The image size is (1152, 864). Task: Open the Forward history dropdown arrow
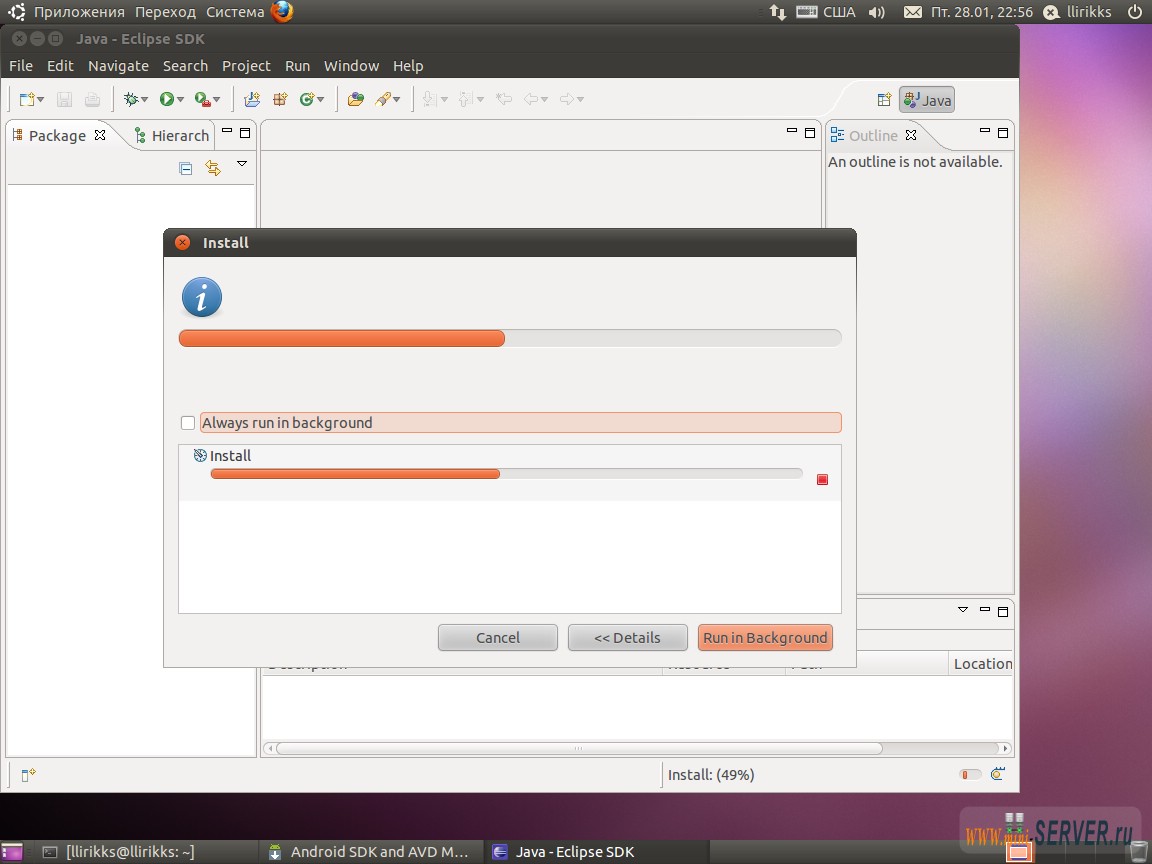(x=580, y=100)
